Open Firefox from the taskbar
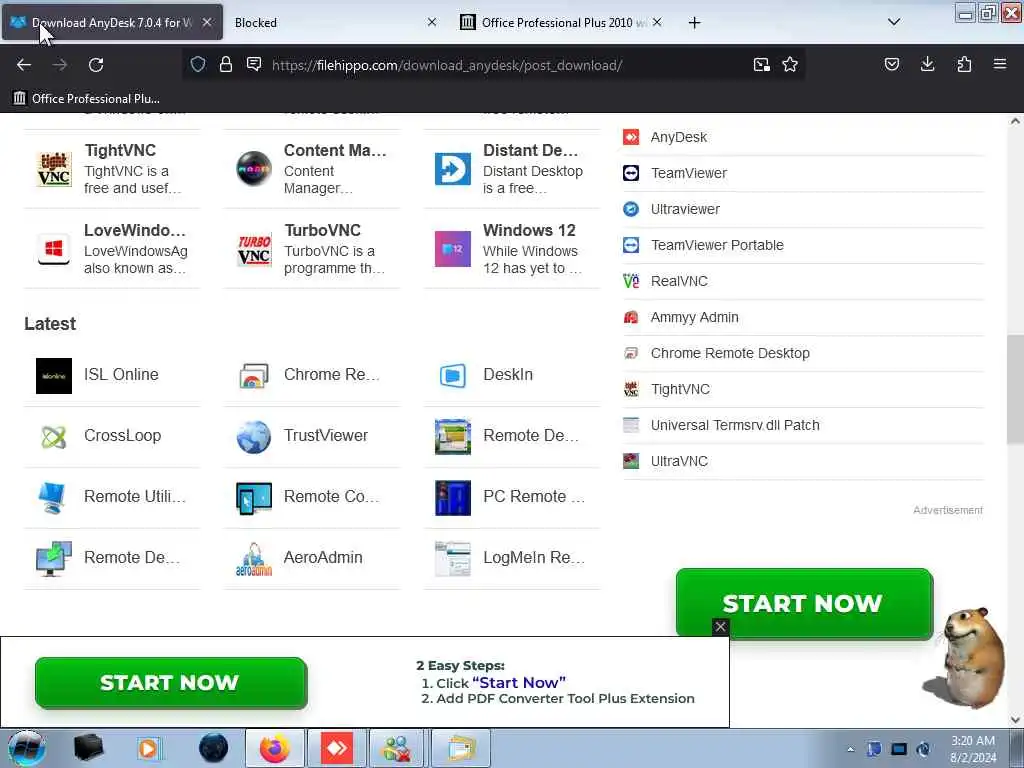The width and height of the screenshot is (1024, 768). [275, 748]
